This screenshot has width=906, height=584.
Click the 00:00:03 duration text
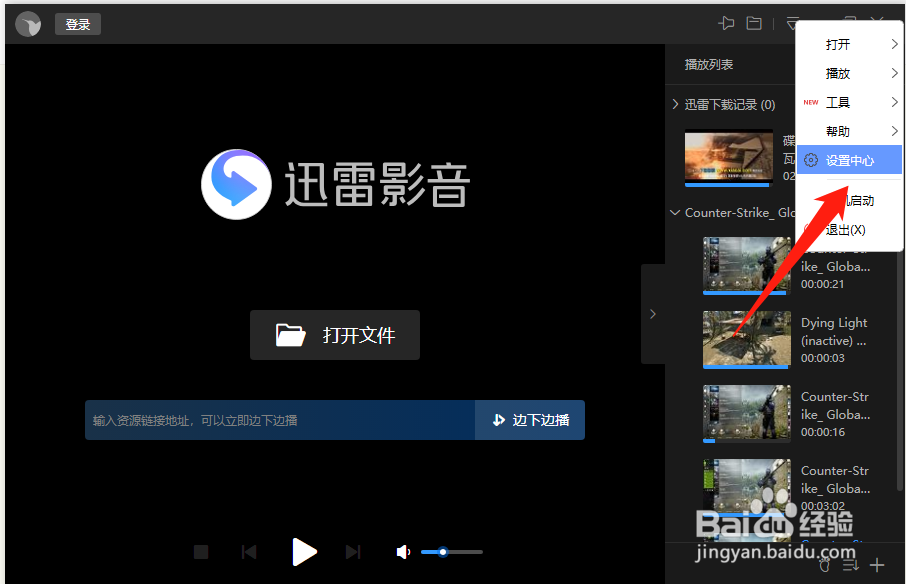(823, 358)
